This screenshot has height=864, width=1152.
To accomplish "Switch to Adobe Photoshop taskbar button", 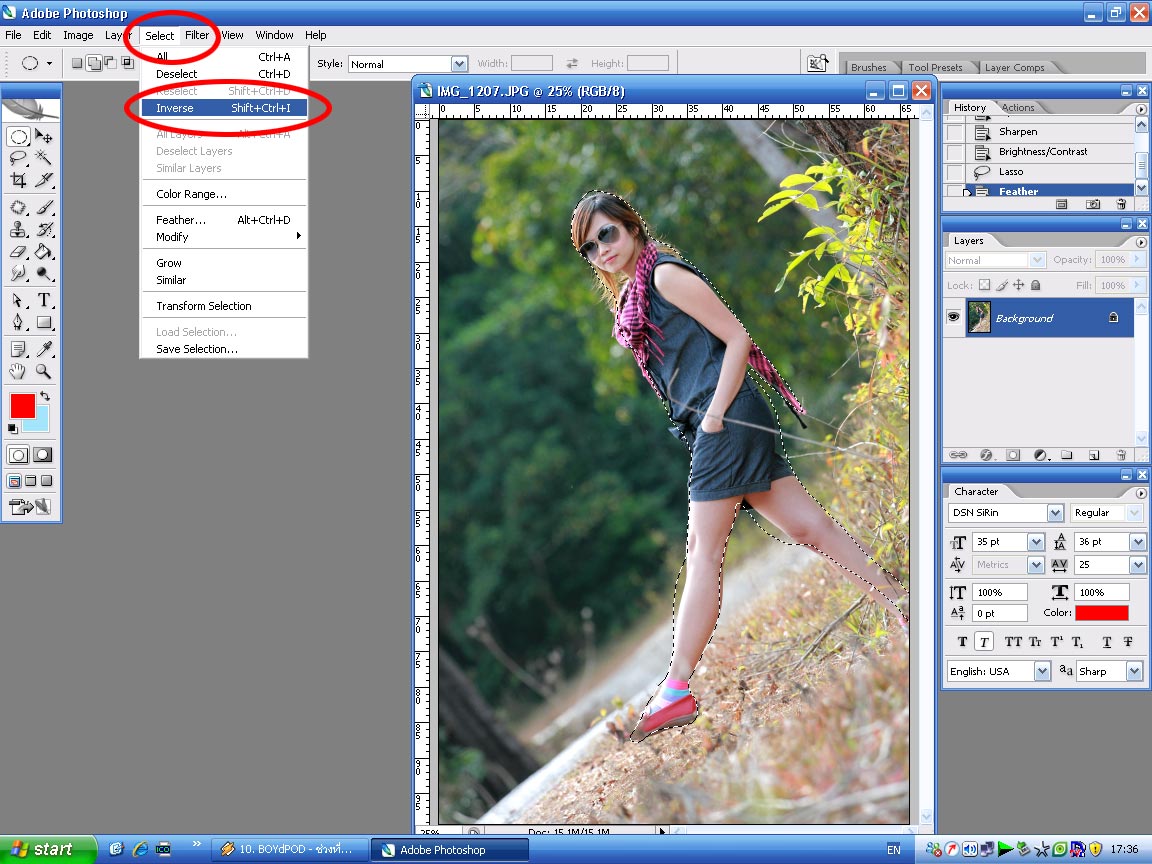I will (x=449, y=850).
